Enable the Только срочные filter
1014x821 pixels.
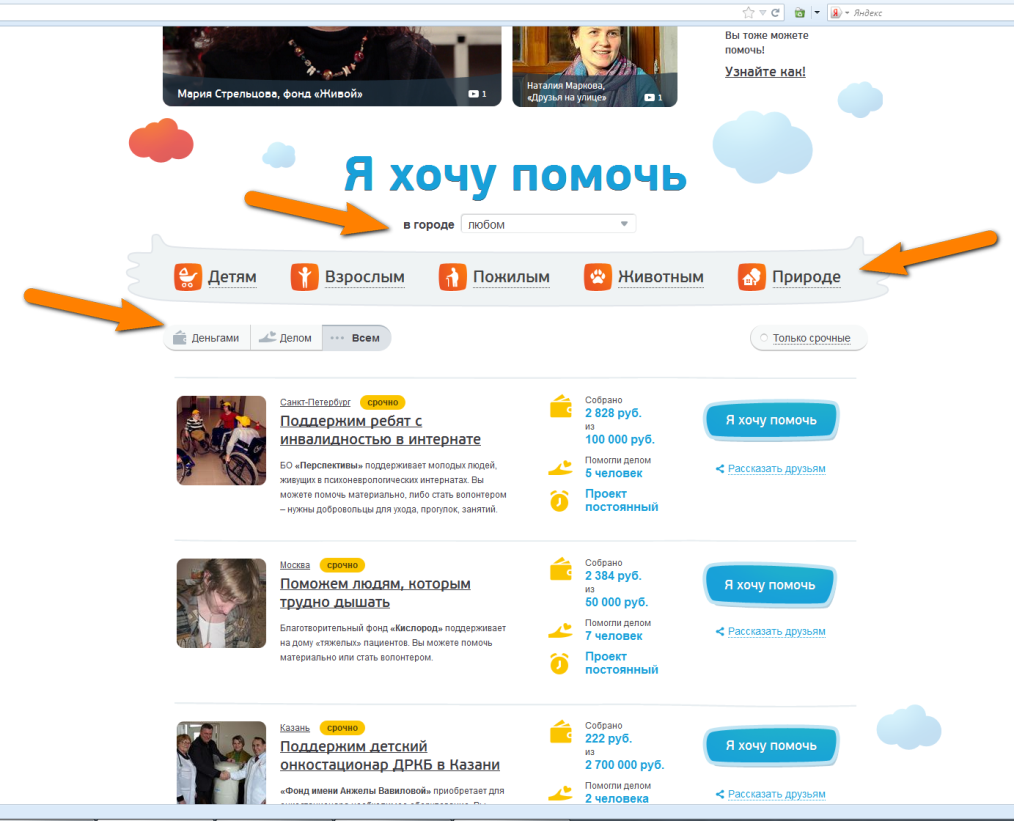pos(806,338)
